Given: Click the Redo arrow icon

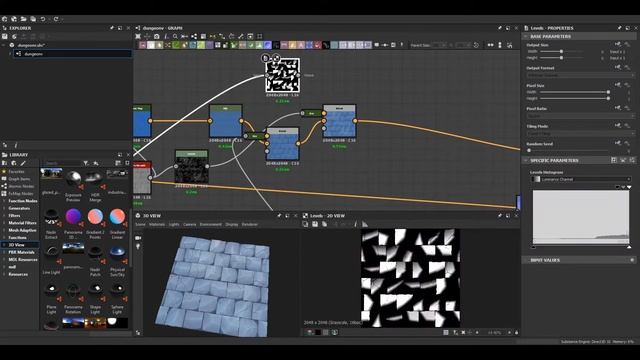Looking at the screenshot, I should (x=56, y=19).
